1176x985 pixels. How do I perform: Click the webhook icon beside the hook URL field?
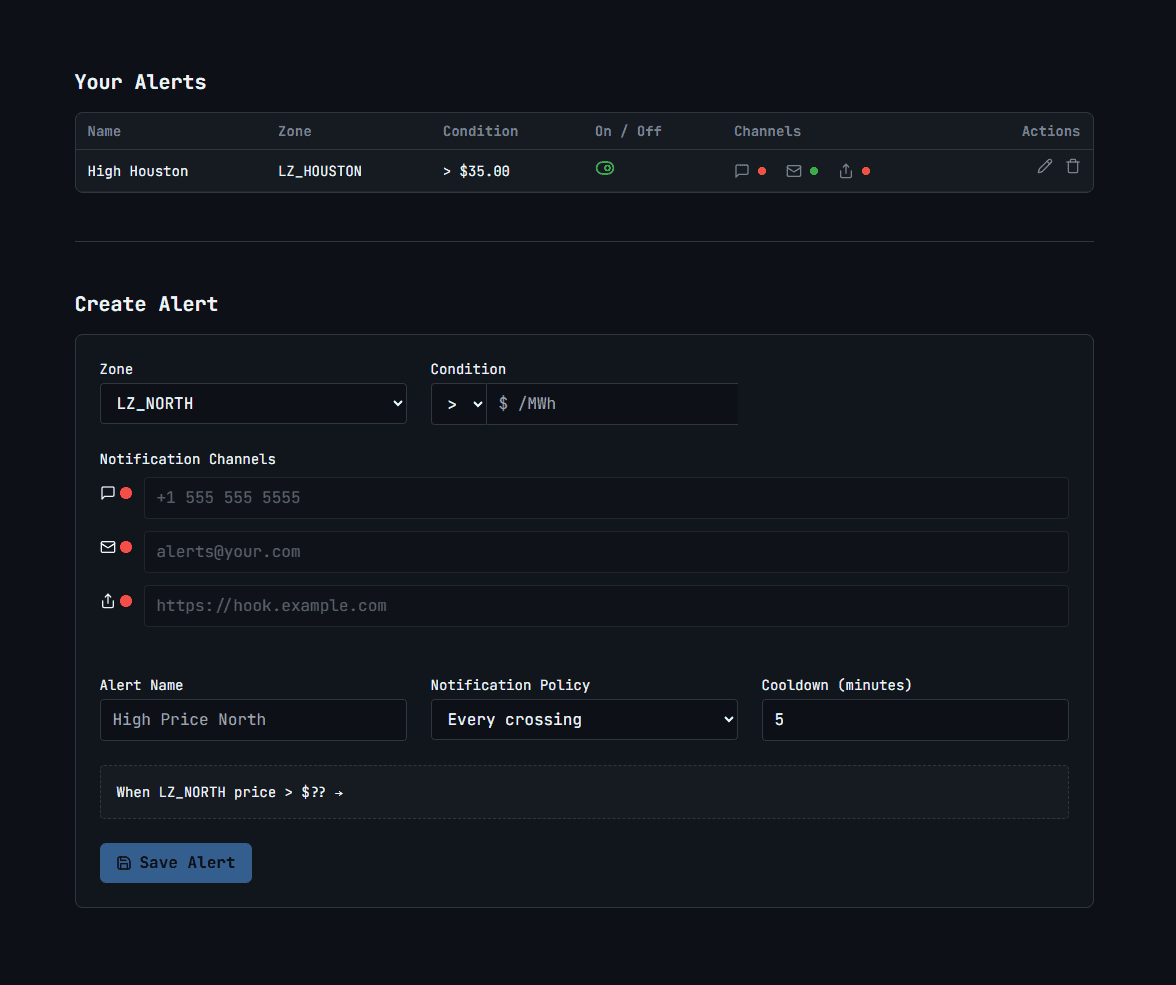coord(107,600)
